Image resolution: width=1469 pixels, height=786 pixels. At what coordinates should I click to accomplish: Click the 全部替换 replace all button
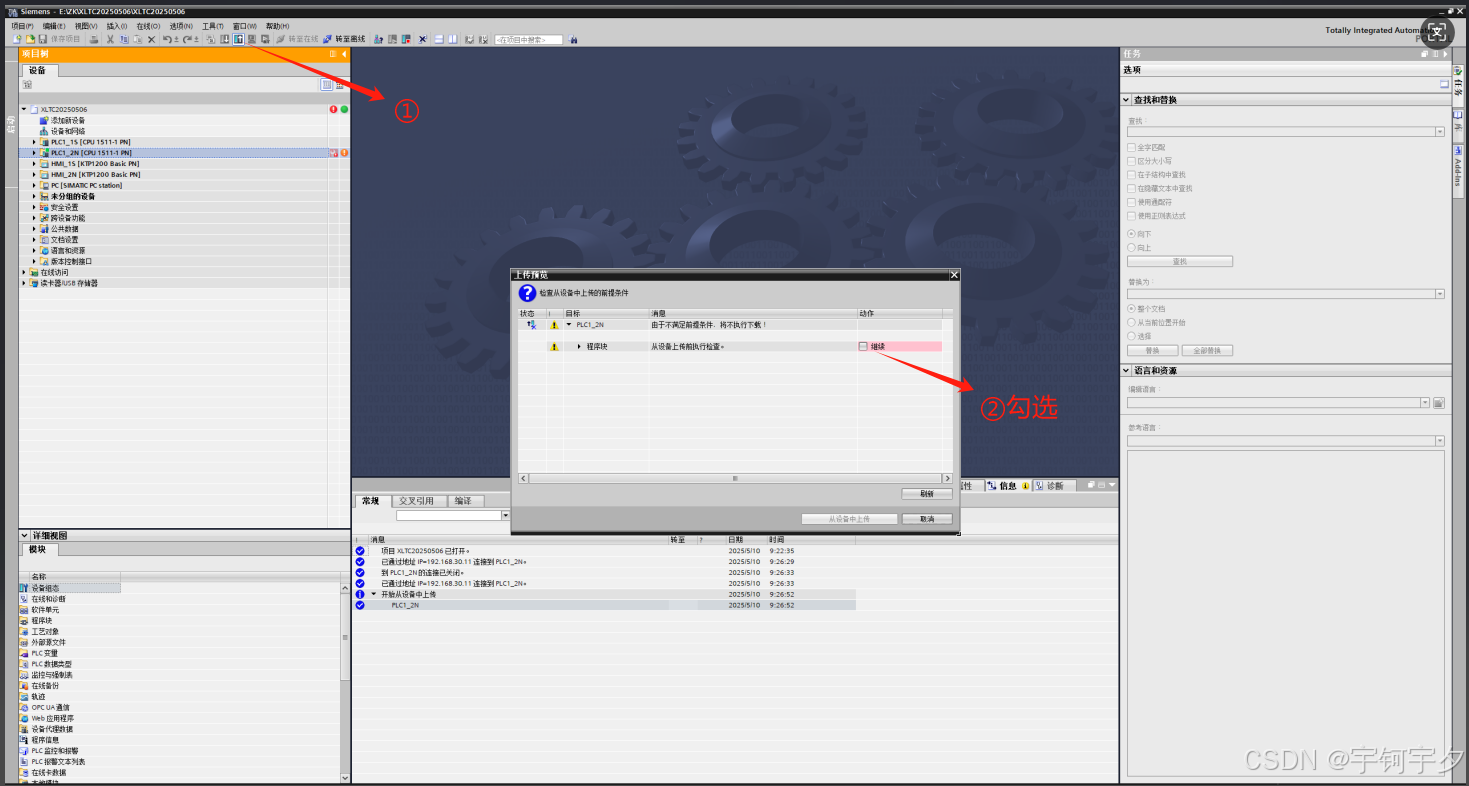click(1207, 351)
